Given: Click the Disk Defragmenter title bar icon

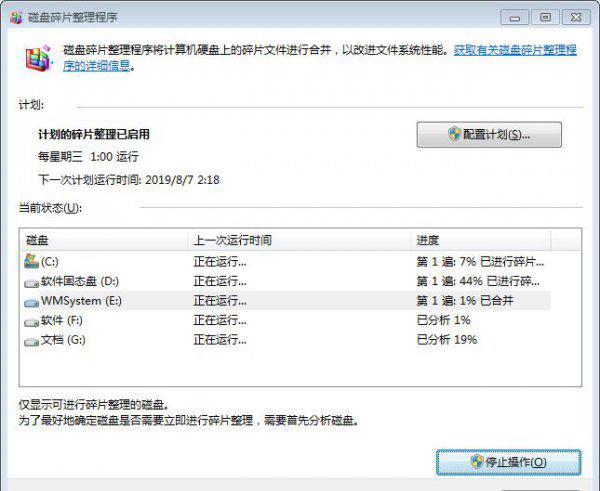Looking at the screenshot, I should tap(16, 18).
